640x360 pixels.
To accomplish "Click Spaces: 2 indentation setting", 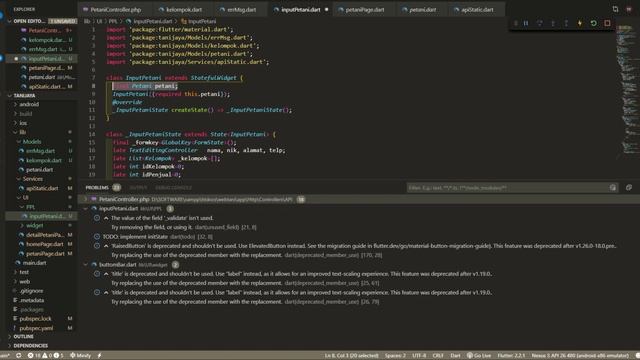I will point(395,356).
